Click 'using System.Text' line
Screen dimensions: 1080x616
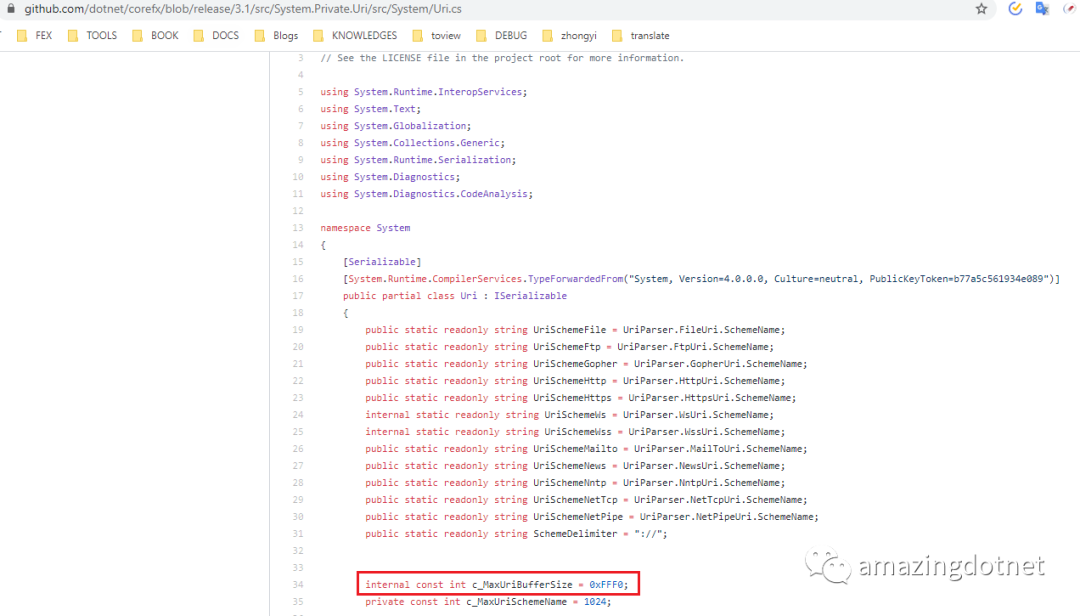(x=371, y=109)
